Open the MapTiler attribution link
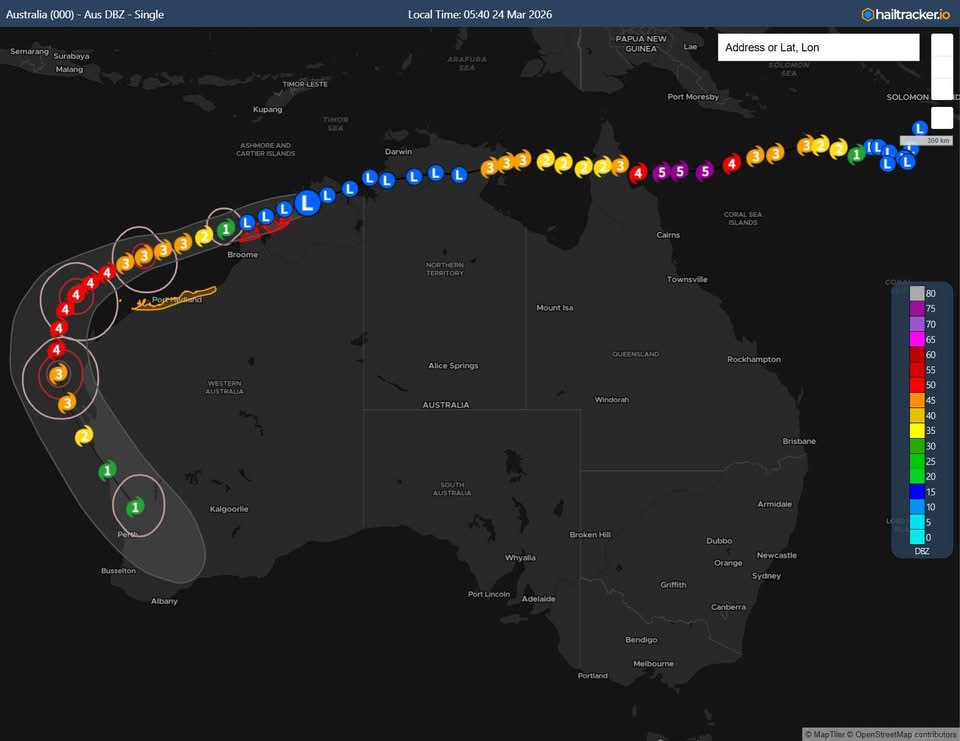The width and height of the screenshot is (960, 741). point(826,735)
